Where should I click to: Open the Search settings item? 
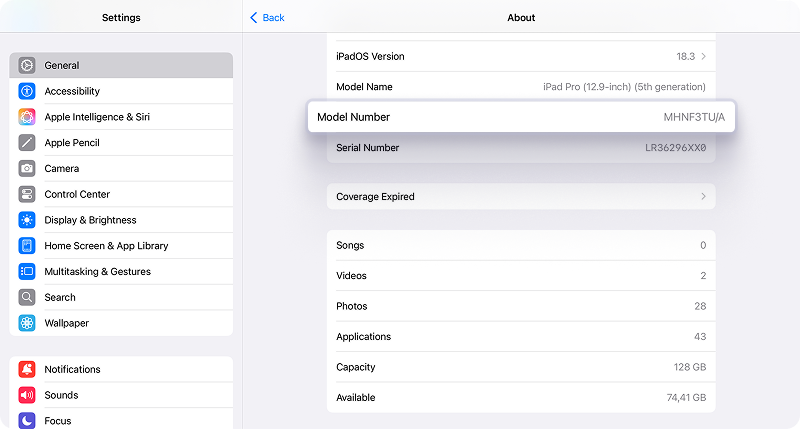[x=60, y=297]
